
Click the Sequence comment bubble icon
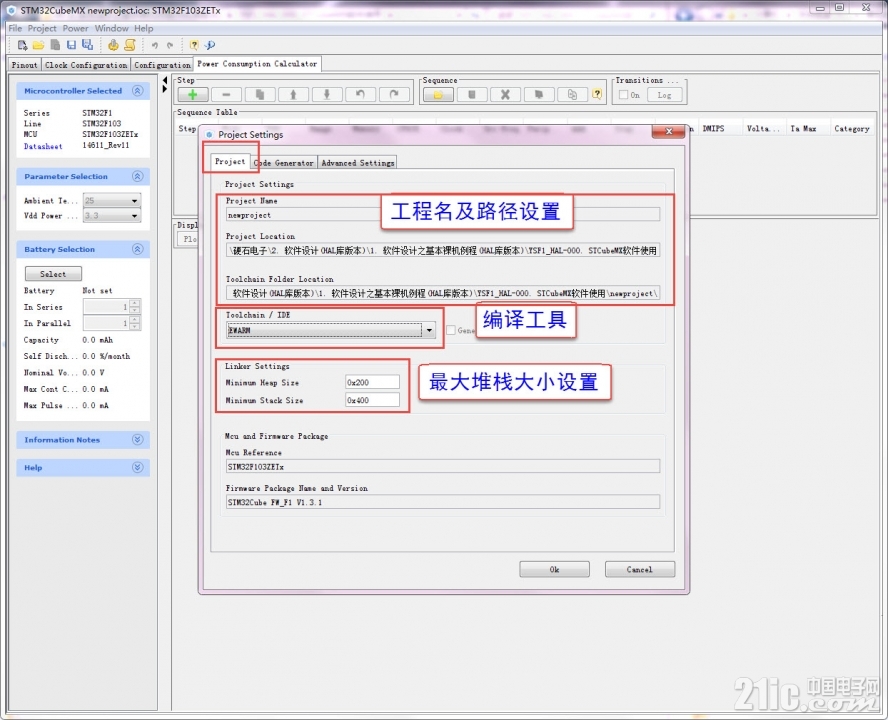click(539, 95)
